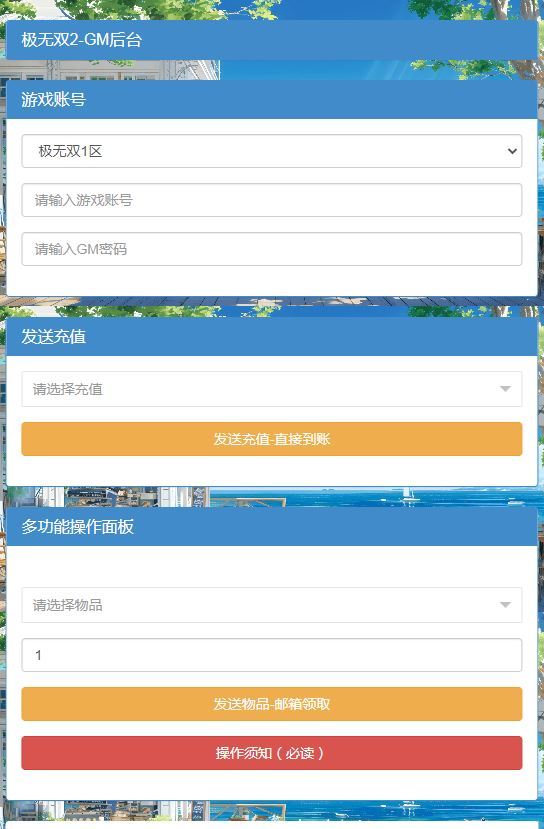544x829 pixels.
Task: Focus the 请输入GM密码 password field
Action: (x=272, y=249)
